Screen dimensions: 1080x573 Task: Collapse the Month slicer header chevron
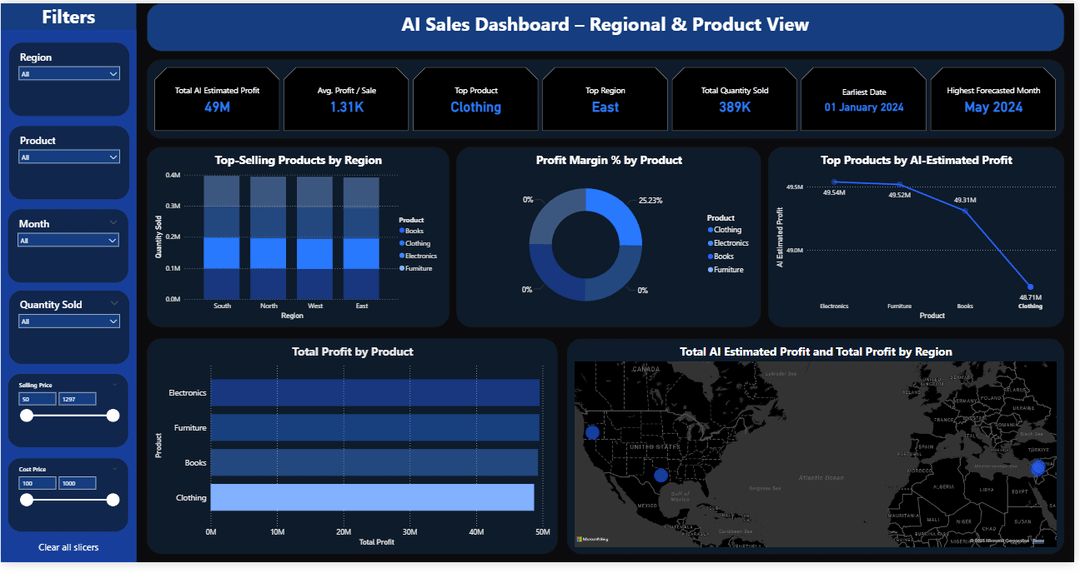pyautogui.click(x=114, y=222)
